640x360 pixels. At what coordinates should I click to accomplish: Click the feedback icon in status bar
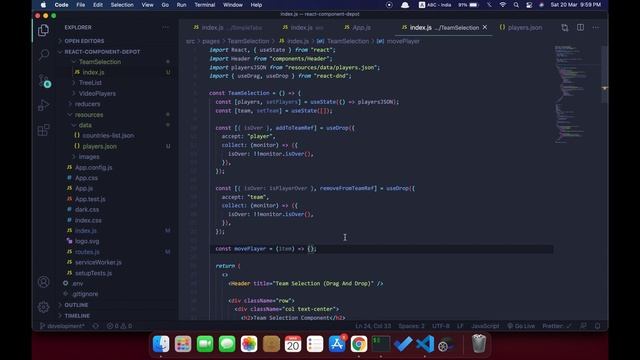583,326
